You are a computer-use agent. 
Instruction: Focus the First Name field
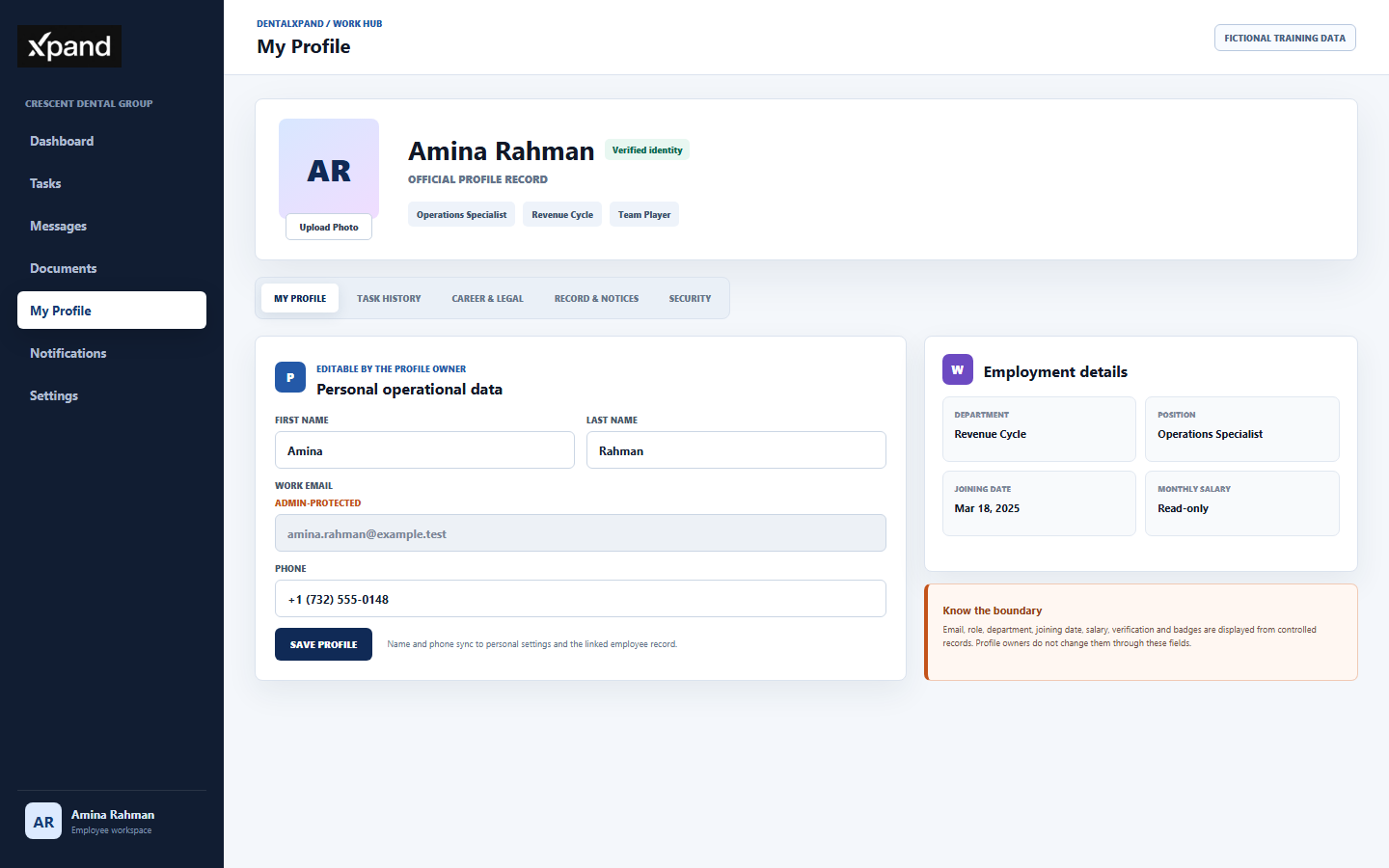(424, 450)
